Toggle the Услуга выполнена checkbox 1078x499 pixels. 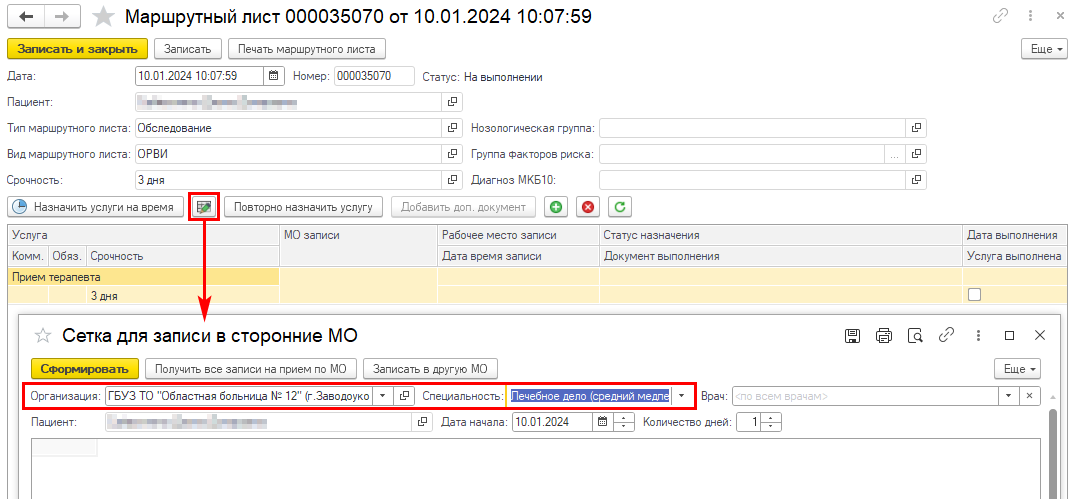coord(974,295)
